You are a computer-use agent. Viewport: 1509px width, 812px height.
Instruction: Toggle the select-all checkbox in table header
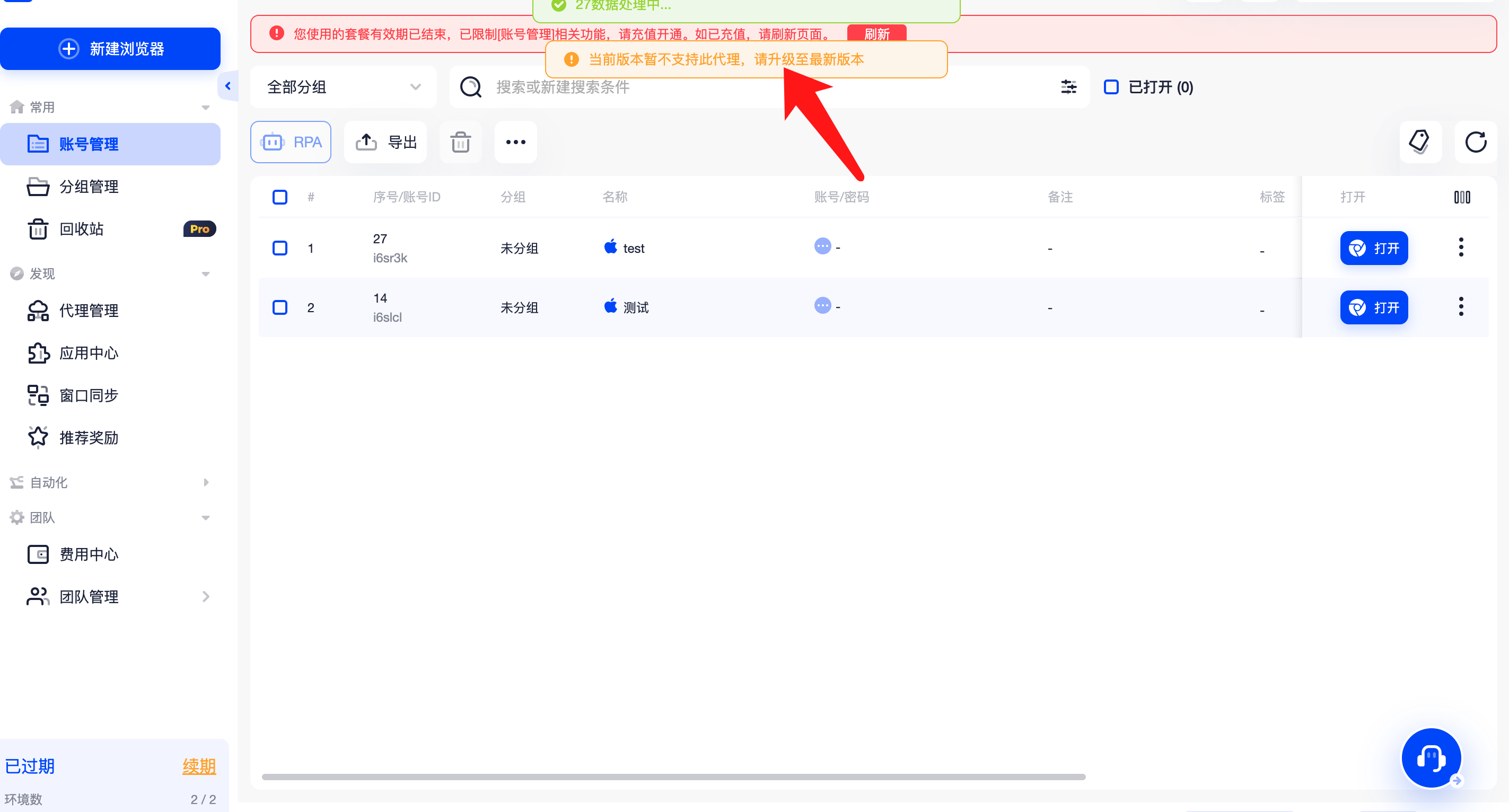280,197
